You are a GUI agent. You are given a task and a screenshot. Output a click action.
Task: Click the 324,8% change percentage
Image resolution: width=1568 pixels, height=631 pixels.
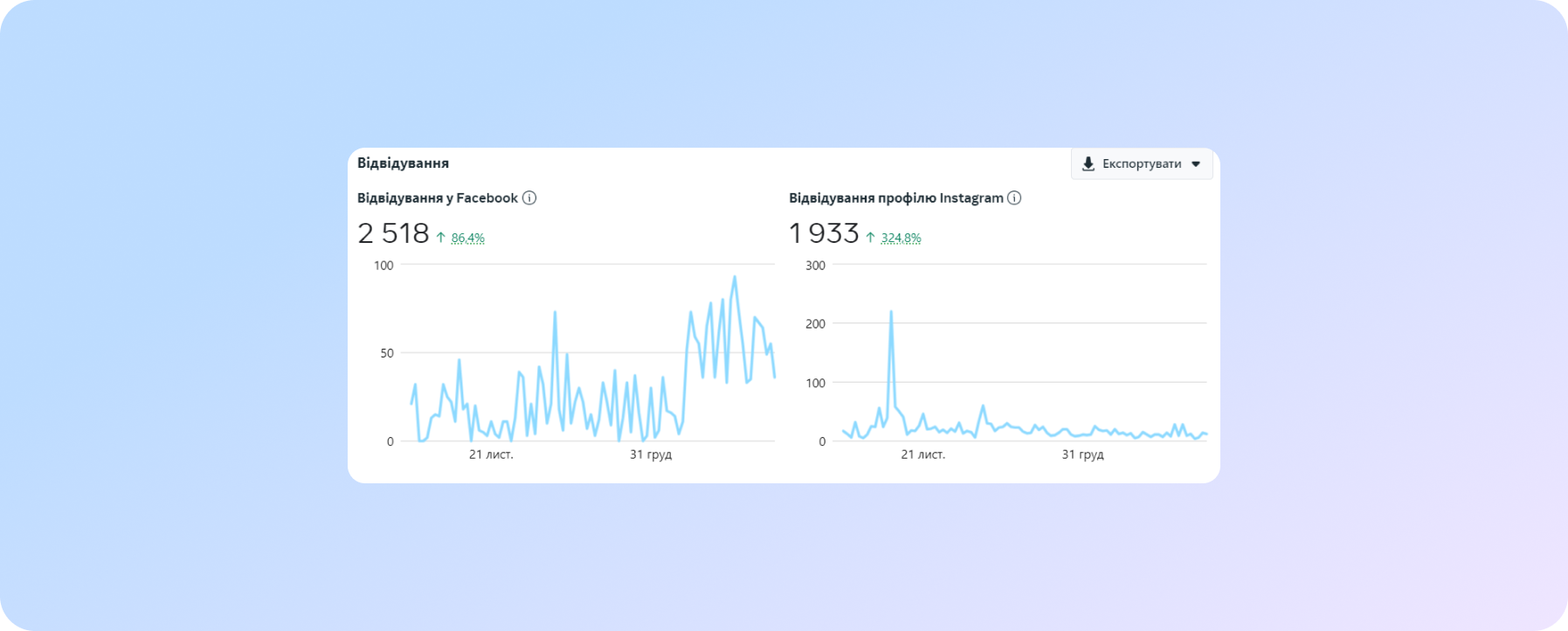pyautogui.click(x=901, y=238)
